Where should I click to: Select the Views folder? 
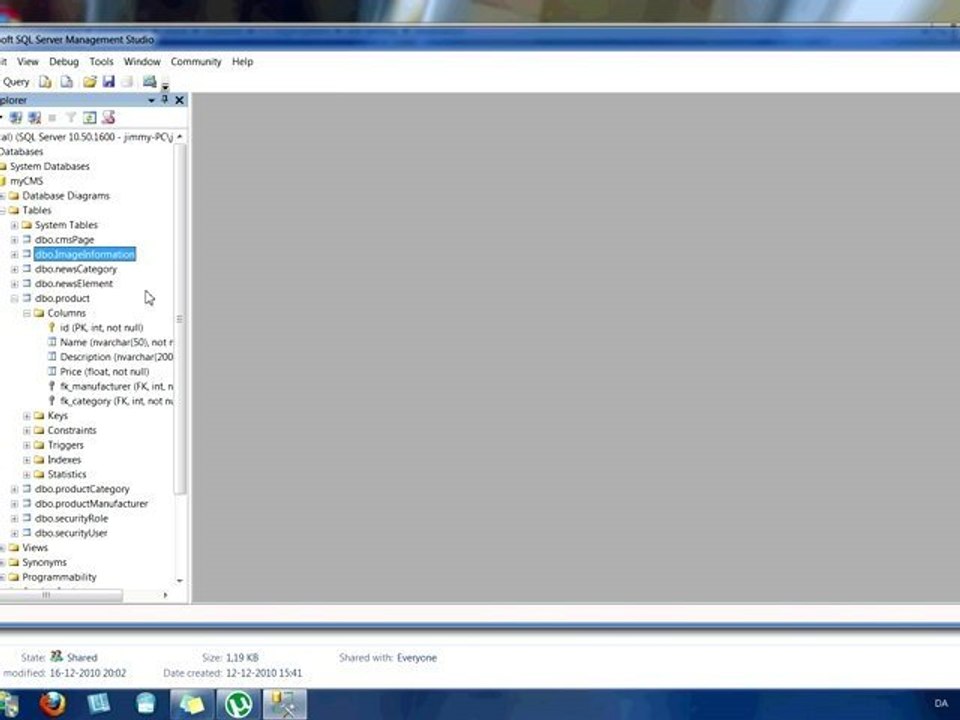pyautogui.click(x=34, y=548)
